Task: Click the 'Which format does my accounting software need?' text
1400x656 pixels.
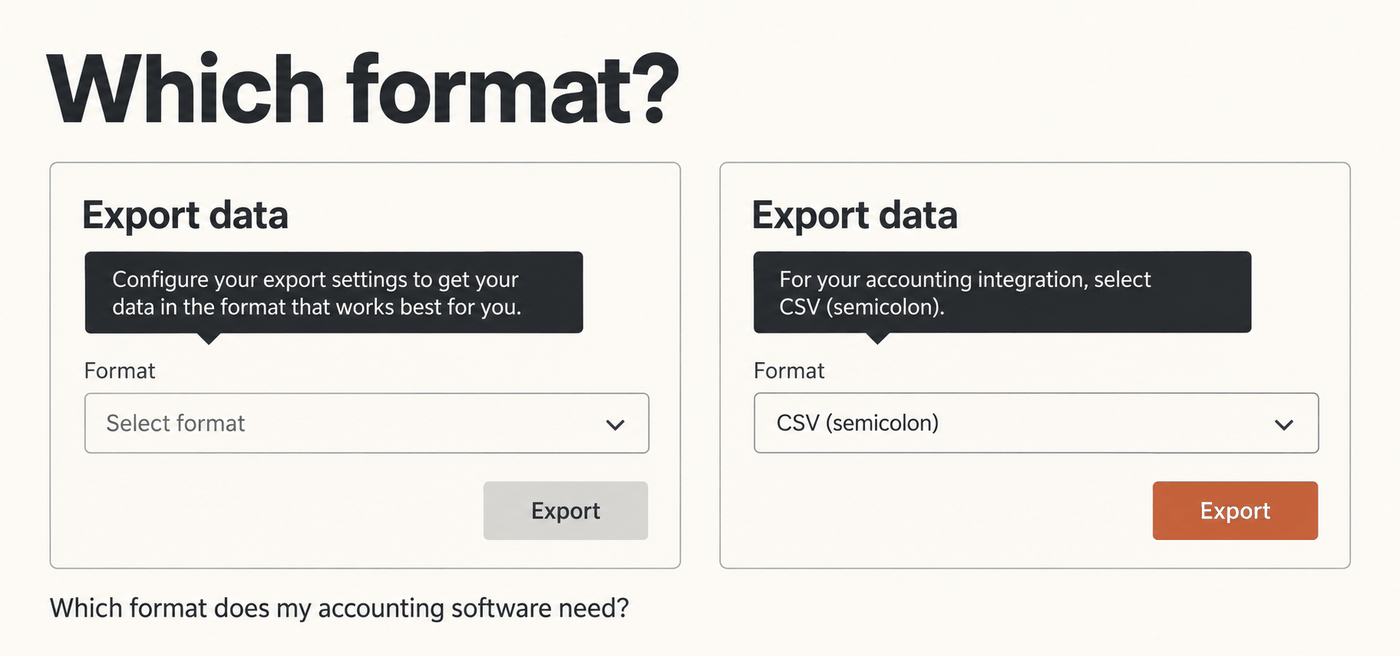Action: coord(339,608)
